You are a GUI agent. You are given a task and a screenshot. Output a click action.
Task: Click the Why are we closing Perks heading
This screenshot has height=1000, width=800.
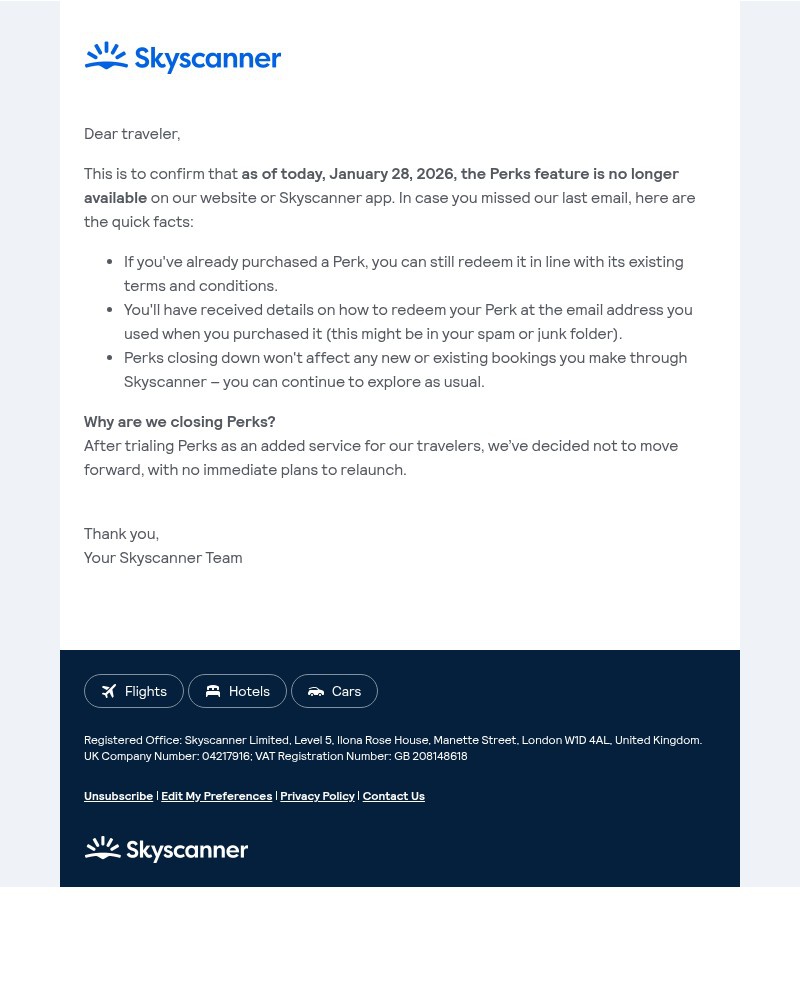pos(179,420)
